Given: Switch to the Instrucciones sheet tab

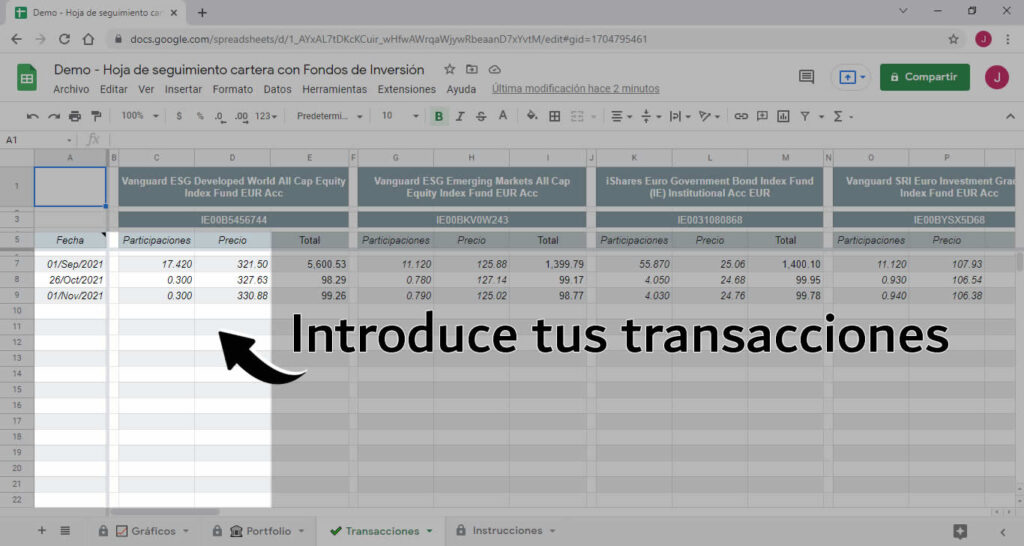Looking at the screenshot, I should 507,530.
